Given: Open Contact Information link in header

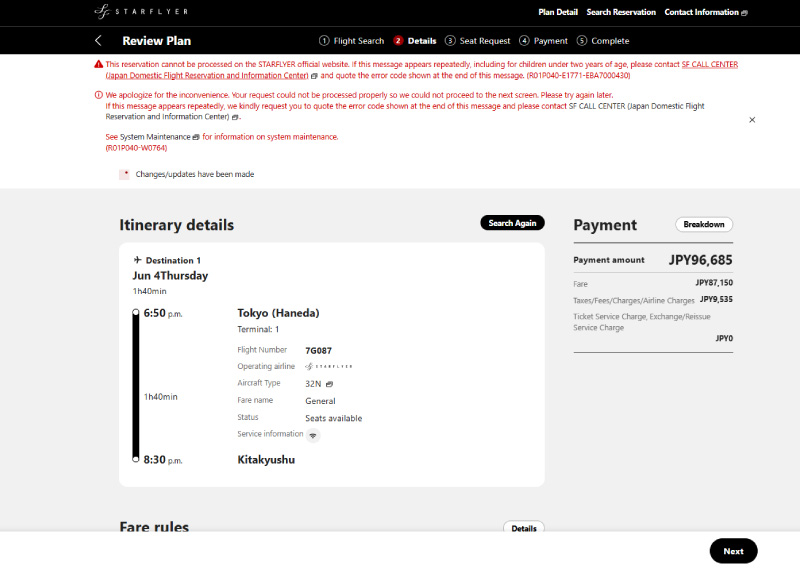Looking at the screenshot, I should tap(706, 12).
